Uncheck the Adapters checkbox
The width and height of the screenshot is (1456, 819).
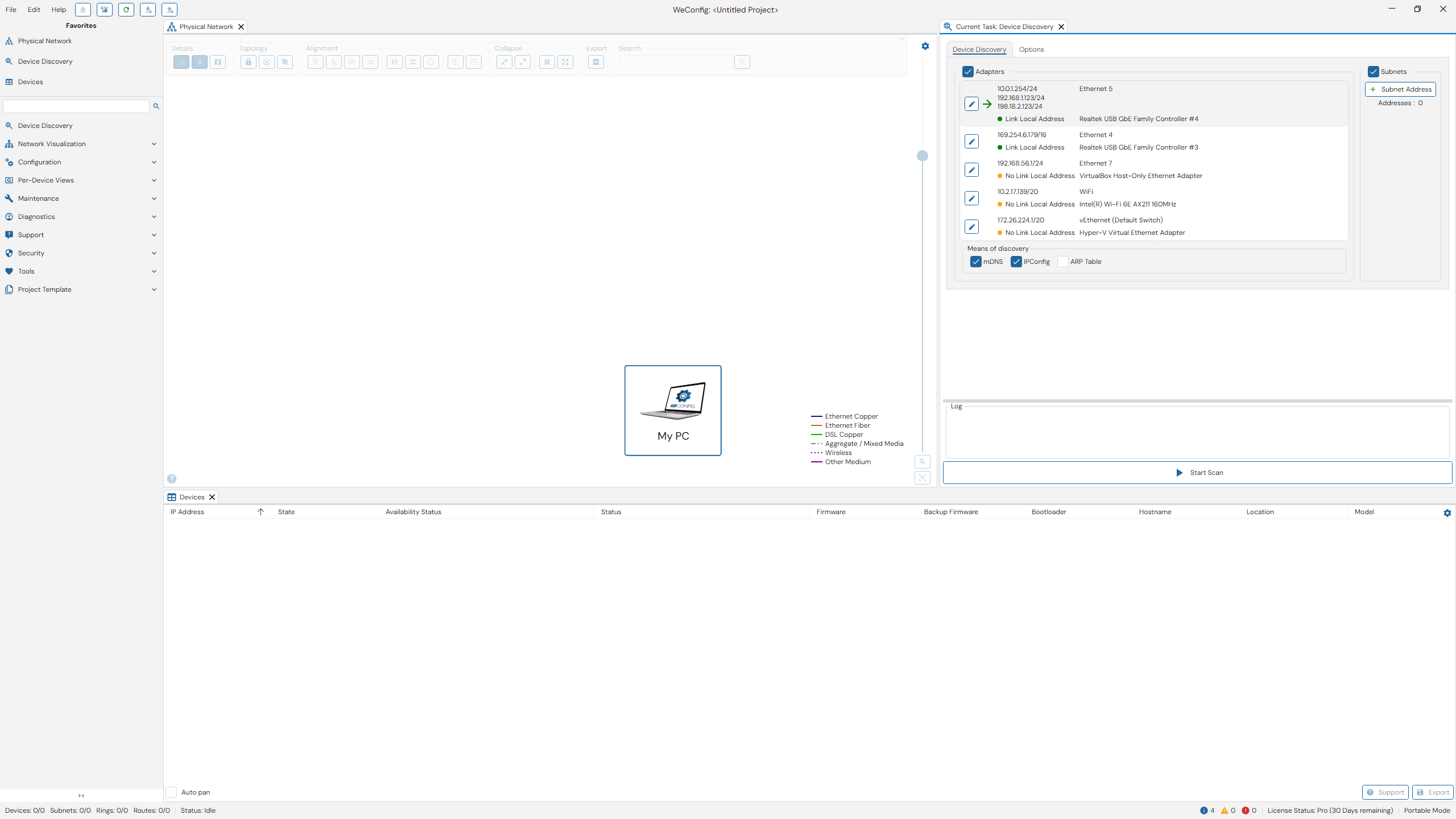pos(968,72)
